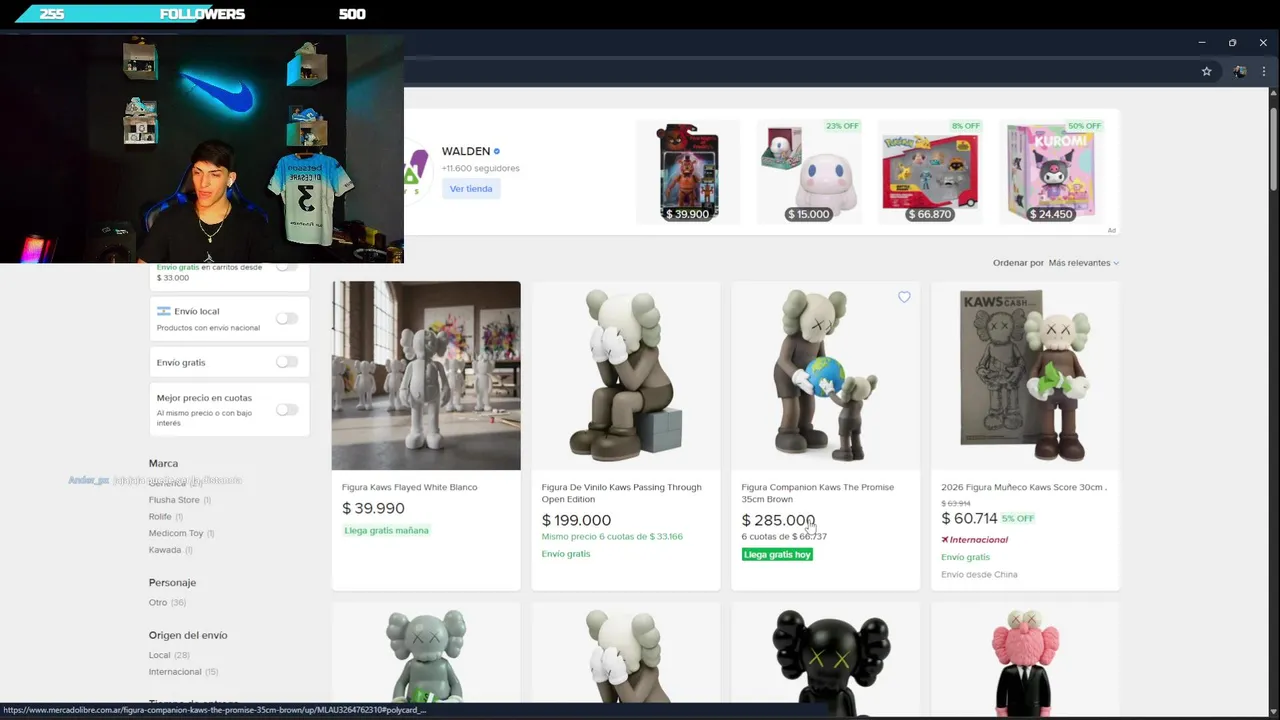Click the Internacional shipping badge
This screenshot has width=1280, height=720.
point(975,540)
